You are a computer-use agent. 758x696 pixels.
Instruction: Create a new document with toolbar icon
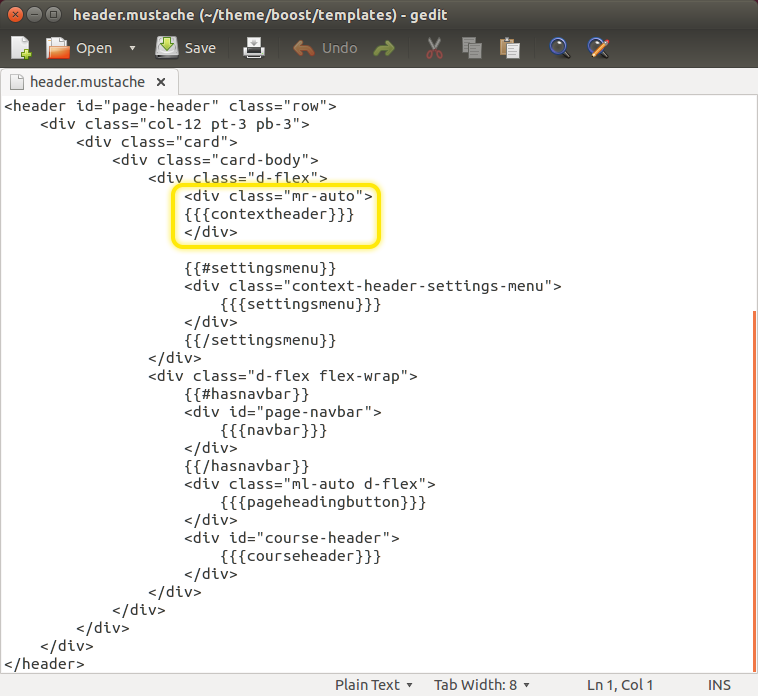pos(21,48)
